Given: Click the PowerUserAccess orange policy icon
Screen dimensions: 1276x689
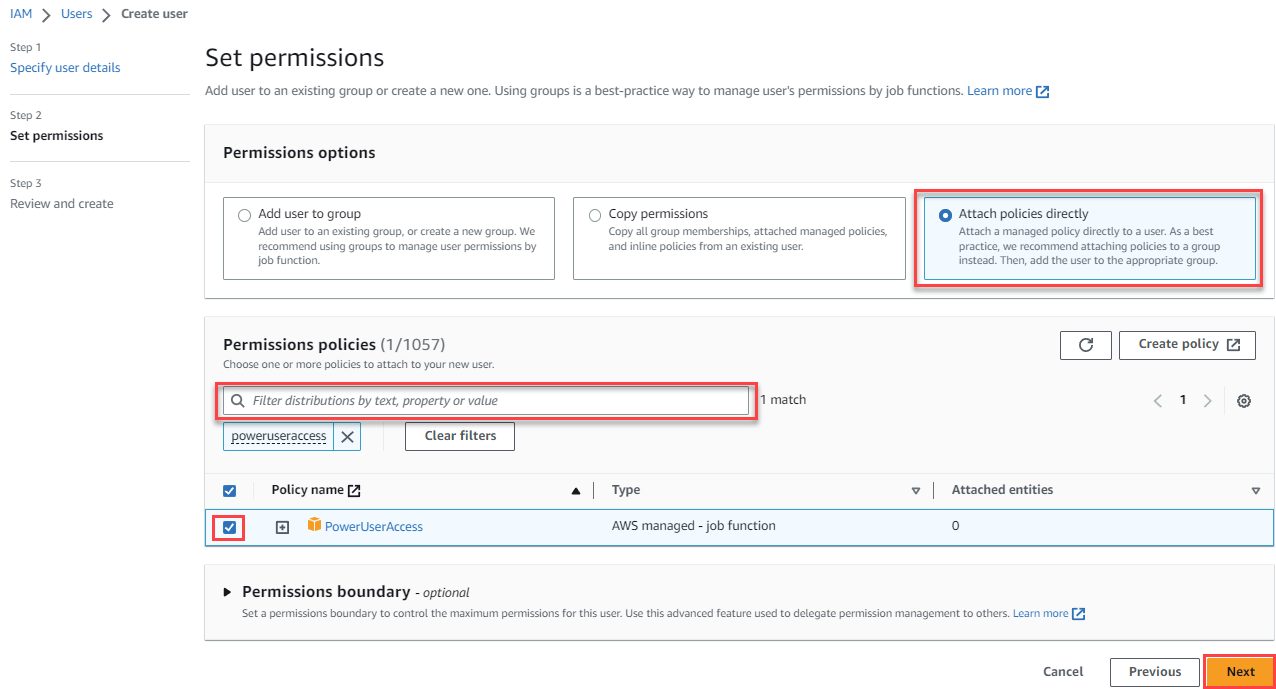Looking at the screenshot, I should (314, 524).
